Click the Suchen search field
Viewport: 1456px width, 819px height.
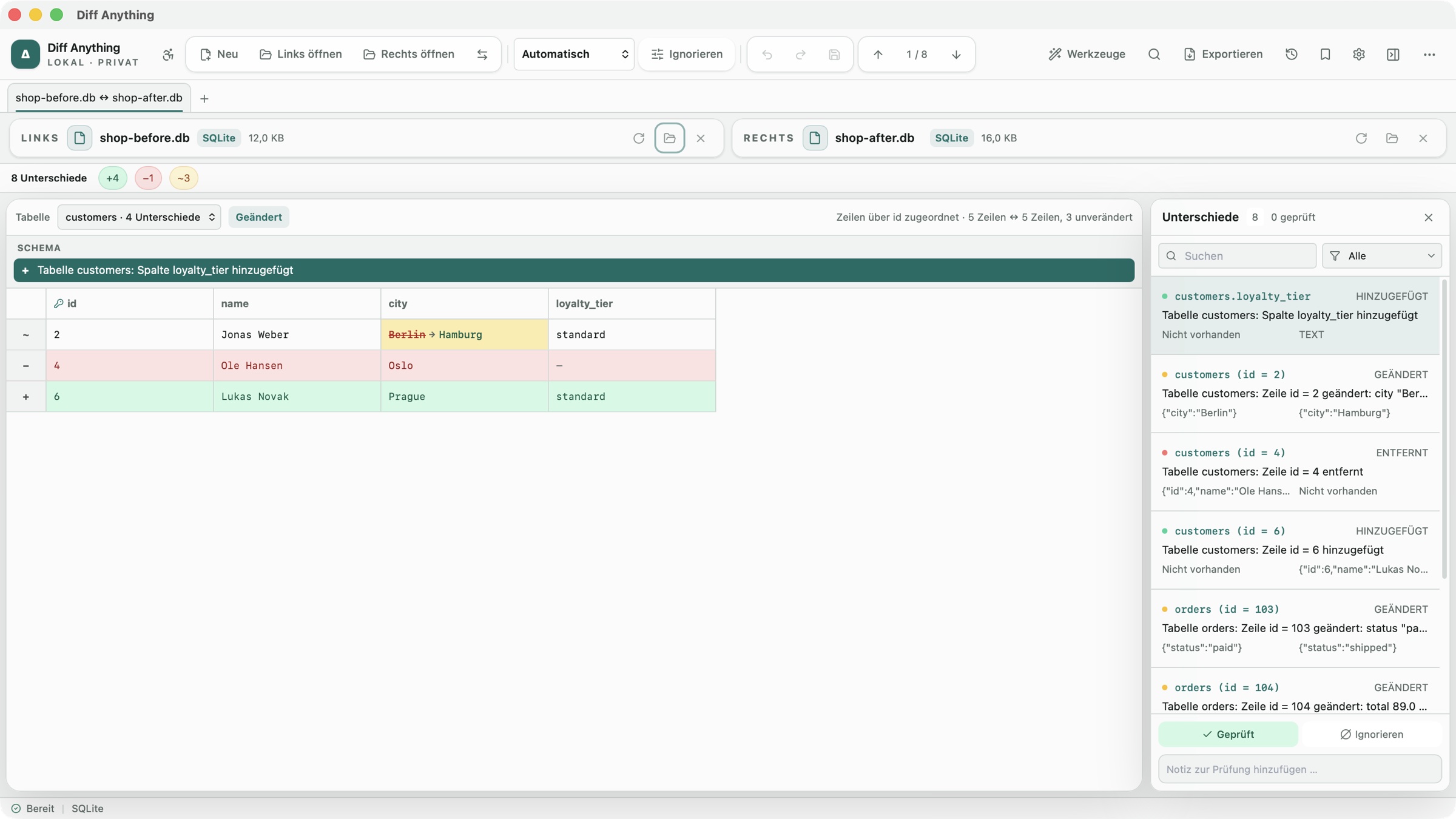tap(1238, 256)
